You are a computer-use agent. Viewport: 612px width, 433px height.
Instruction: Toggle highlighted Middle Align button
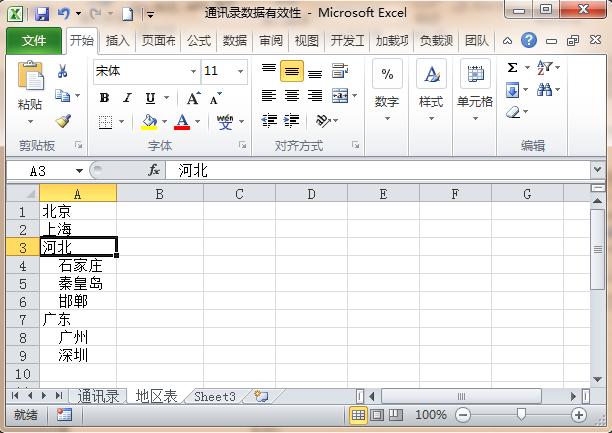(292, 71)
